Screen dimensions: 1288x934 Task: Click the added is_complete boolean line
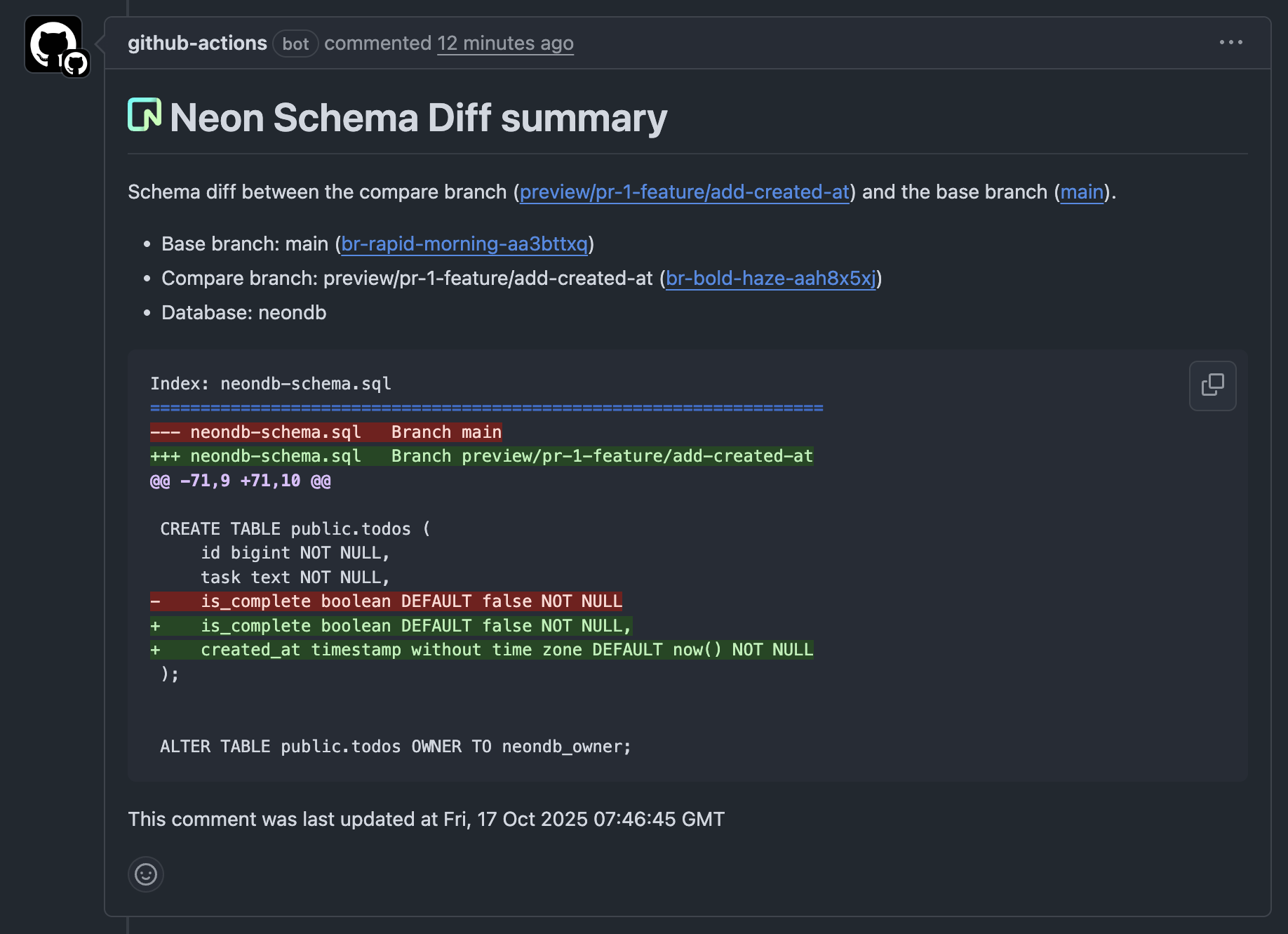(x=391, y=626)
